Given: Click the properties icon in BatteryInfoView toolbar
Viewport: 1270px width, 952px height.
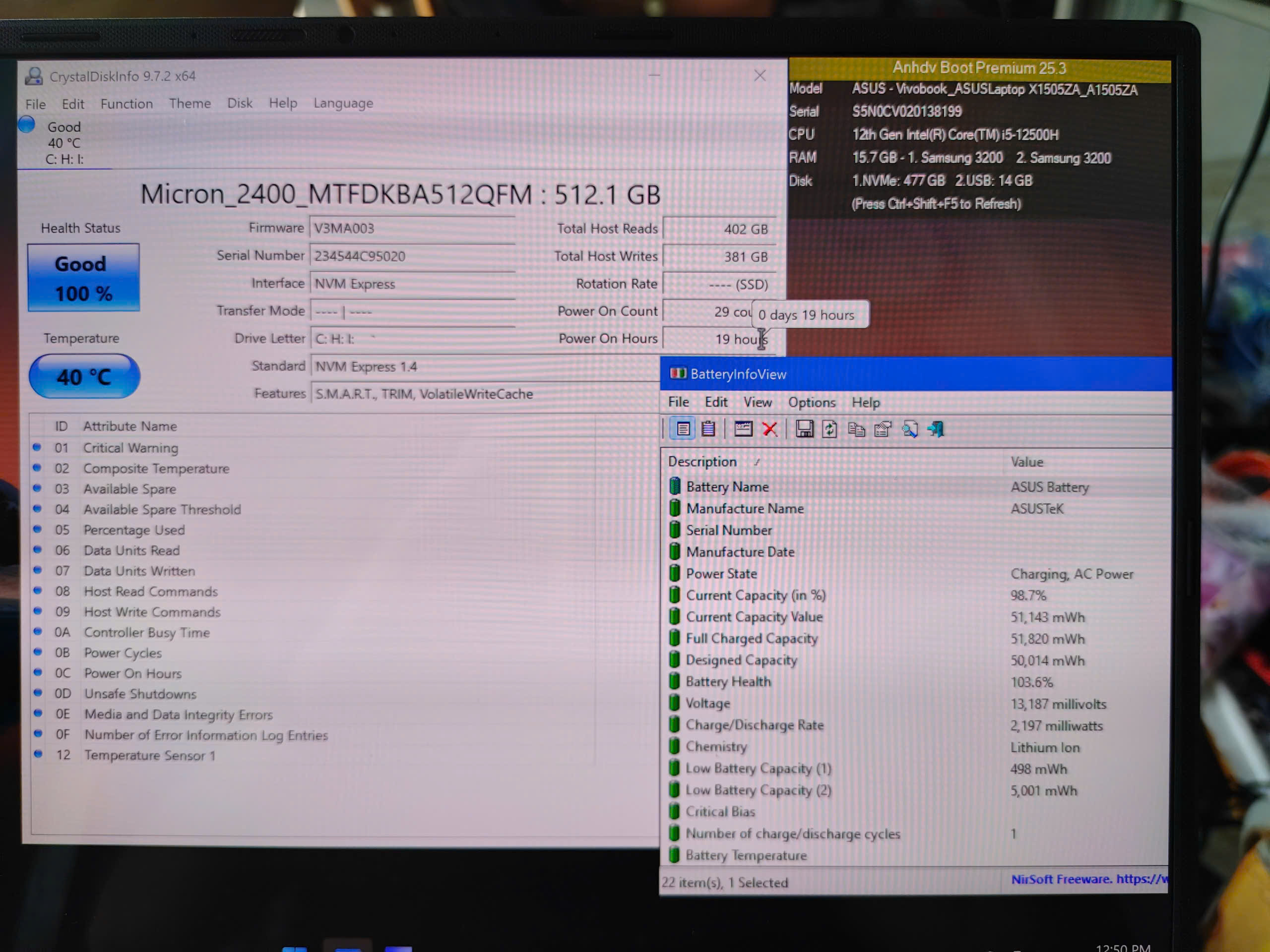Looking at the screenshot, I should (883, 429).
